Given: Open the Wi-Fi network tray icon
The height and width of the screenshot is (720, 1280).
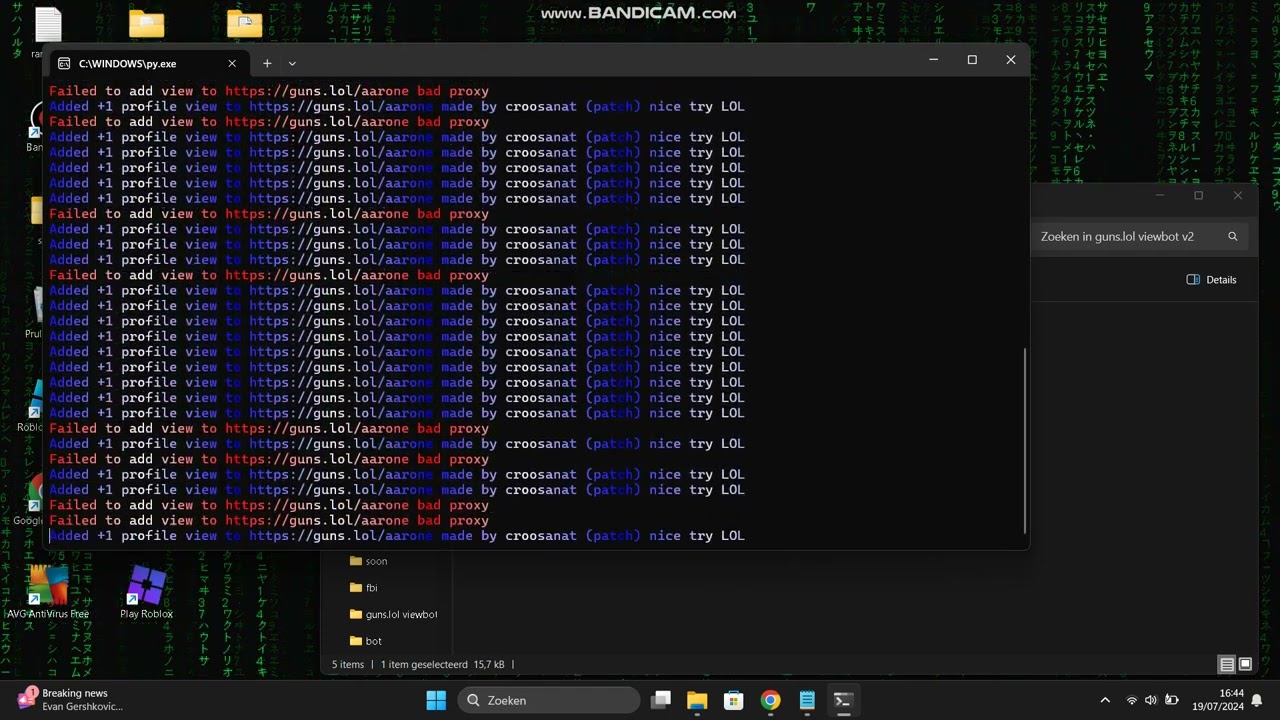Looking at the screenshot, I should (1132, 700).
